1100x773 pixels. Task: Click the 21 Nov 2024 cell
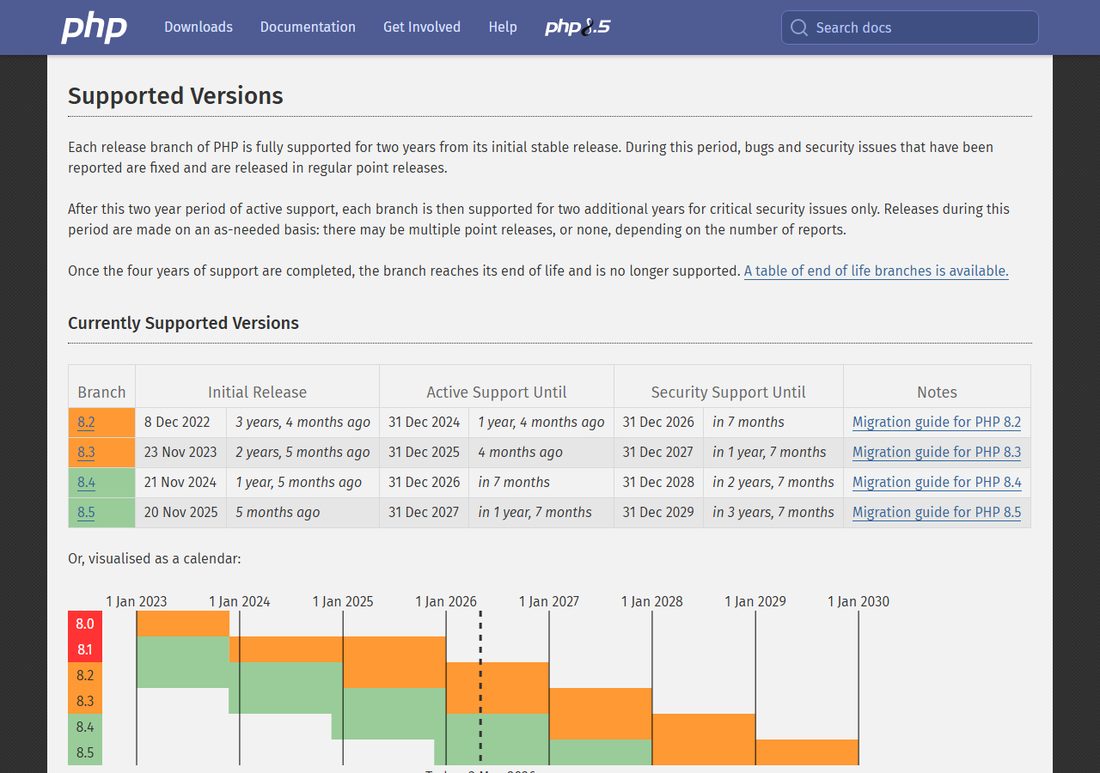[180, 483]
